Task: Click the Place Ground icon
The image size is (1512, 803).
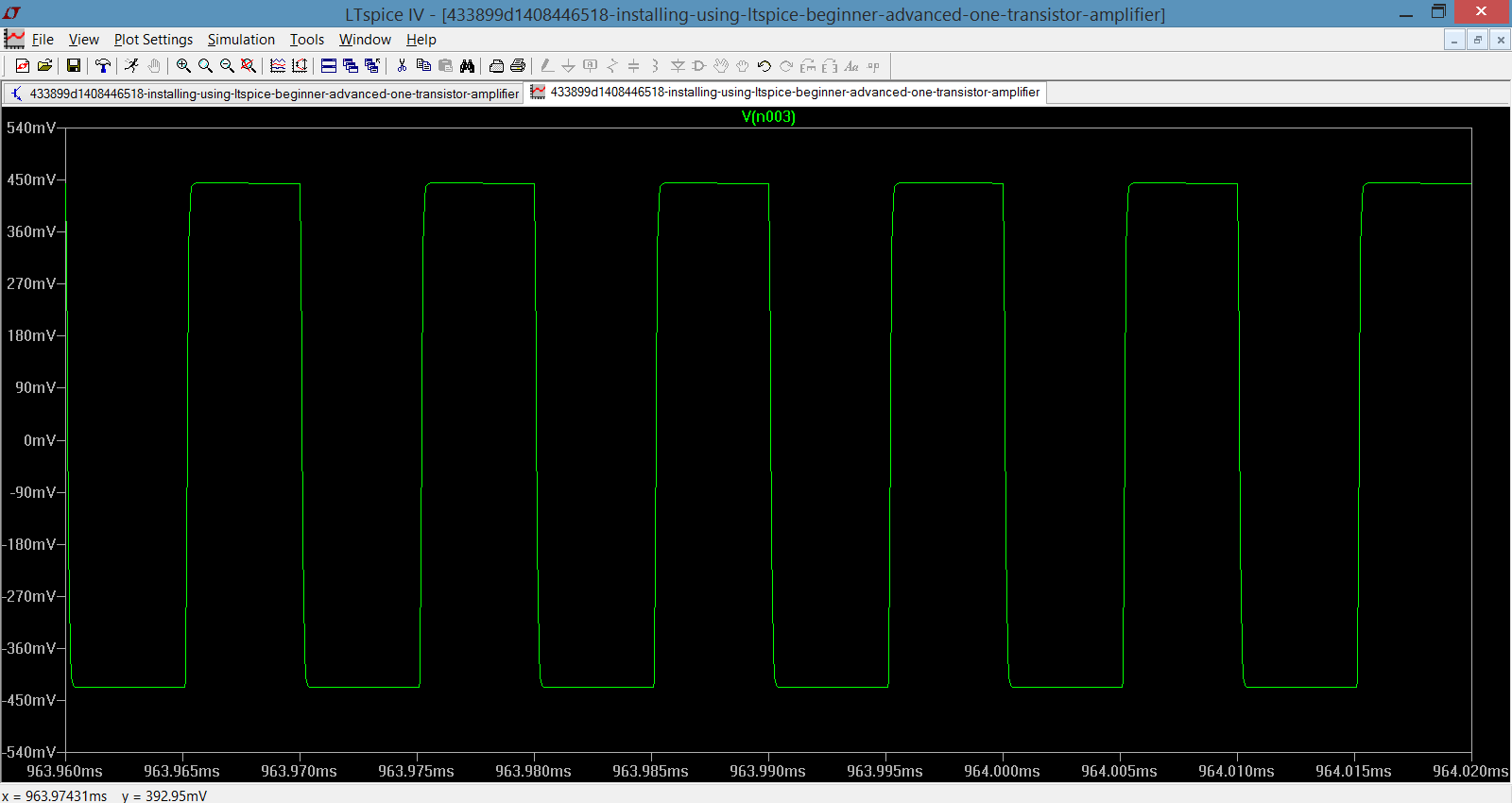Action: pos(568,65)
